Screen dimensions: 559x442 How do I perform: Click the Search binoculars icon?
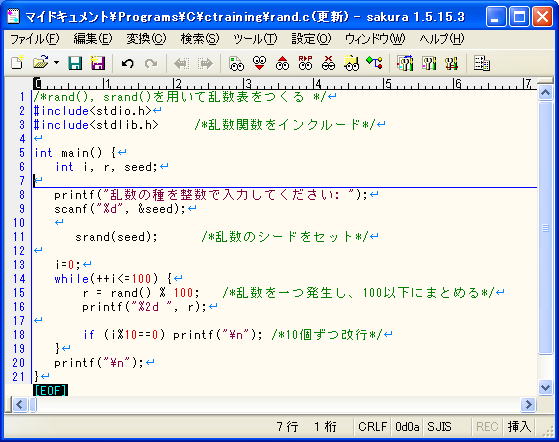tap(236, 63)
